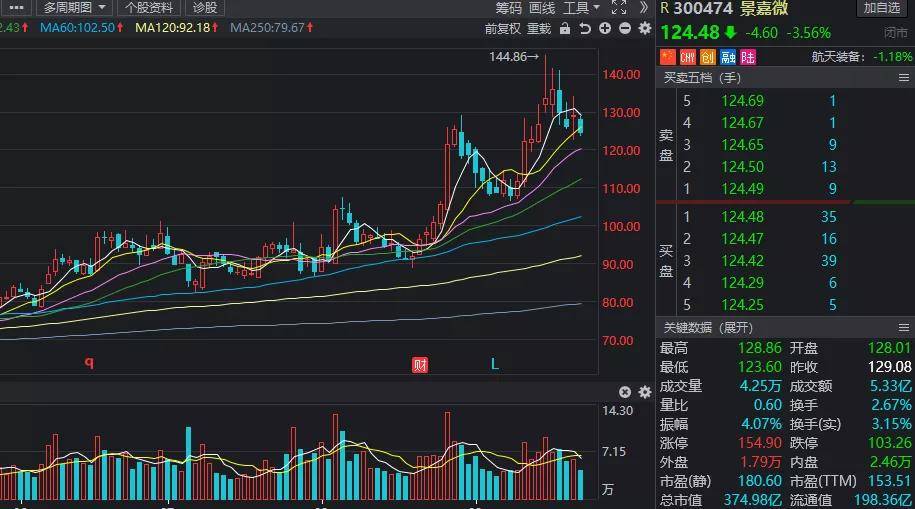The image size is (915, 509).
Task: Zoom out chart with minus icon
Action: [x=624, y=28]
